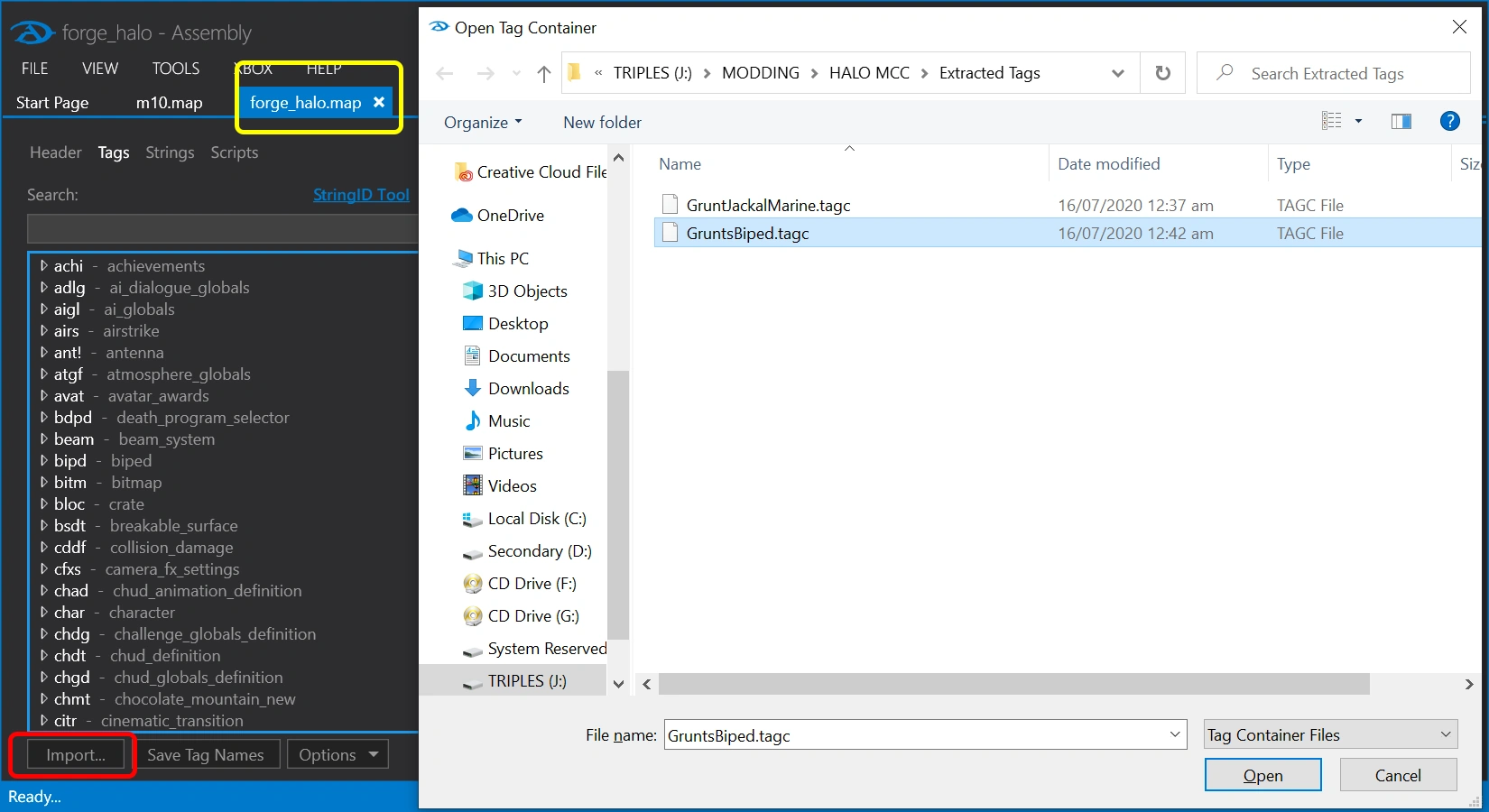The width and height of the screenshot is (1489, 812).
Task: Open the Desktop folder
Action: click(x=505, y=323)
